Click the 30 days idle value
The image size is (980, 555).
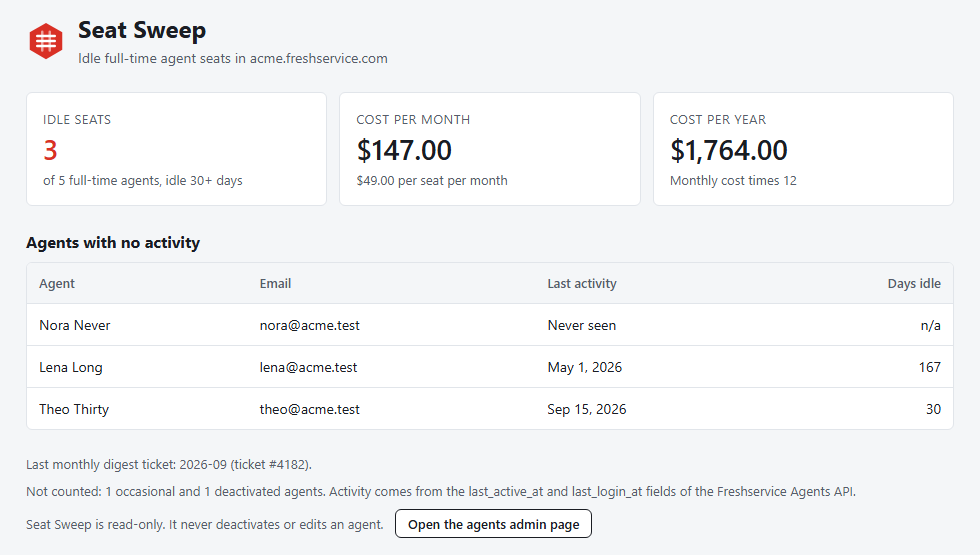click(x=933, y=409)
